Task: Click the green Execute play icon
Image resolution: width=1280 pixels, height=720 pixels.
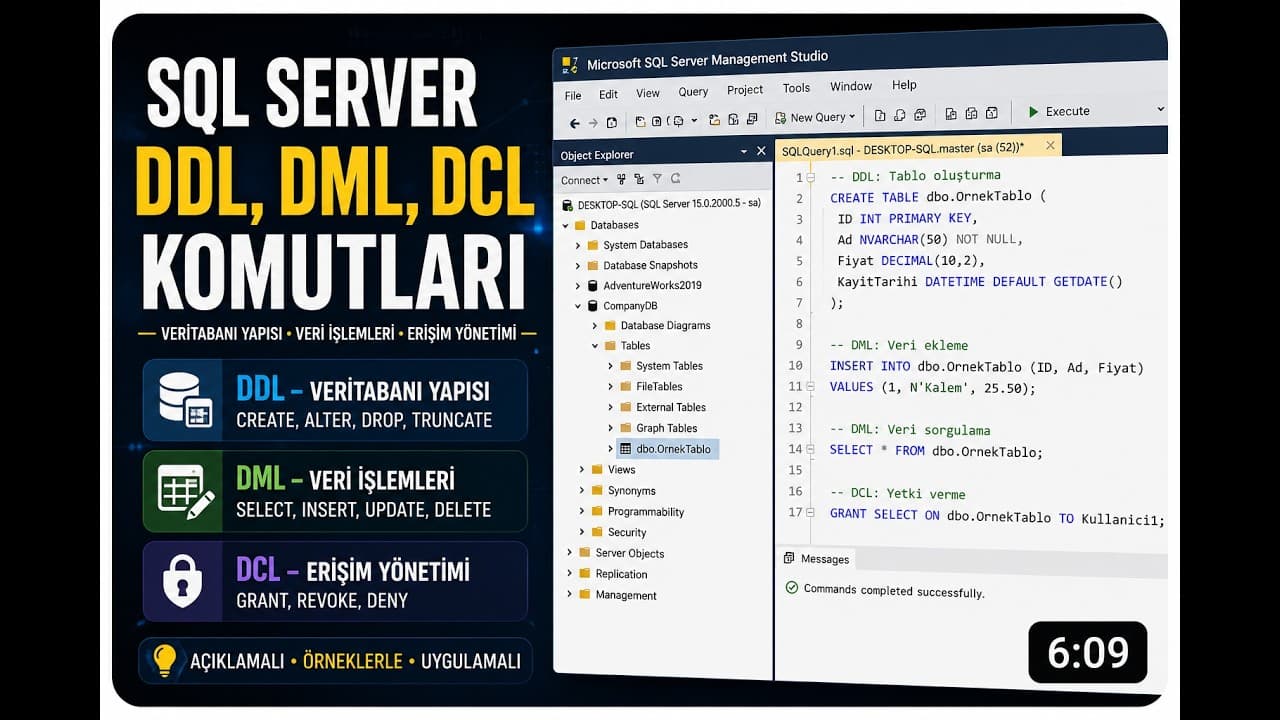Action: [x=1033, y=112]
